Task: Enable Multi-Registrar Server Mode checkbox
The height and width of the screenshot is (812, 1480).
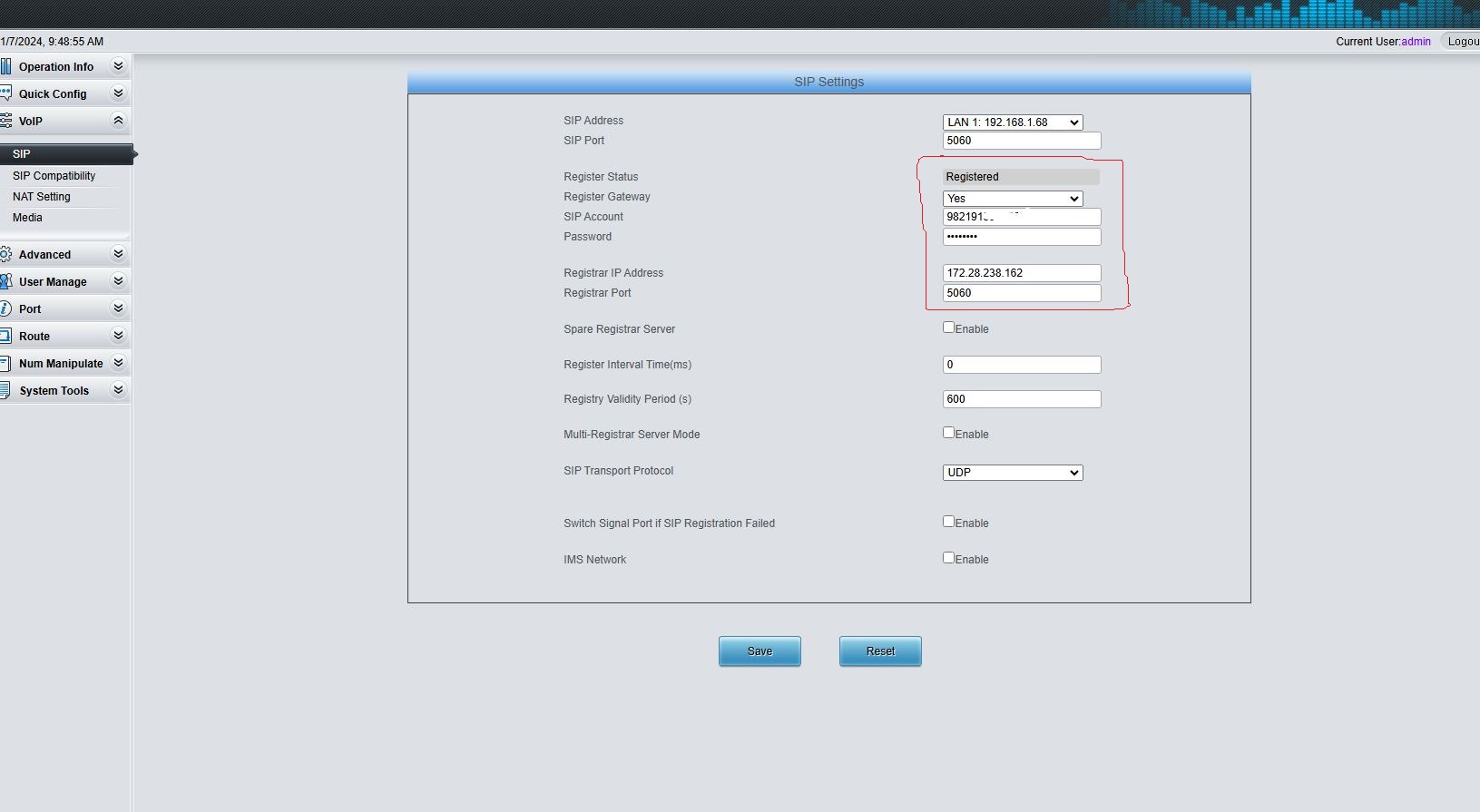Action: click(948, 433)
